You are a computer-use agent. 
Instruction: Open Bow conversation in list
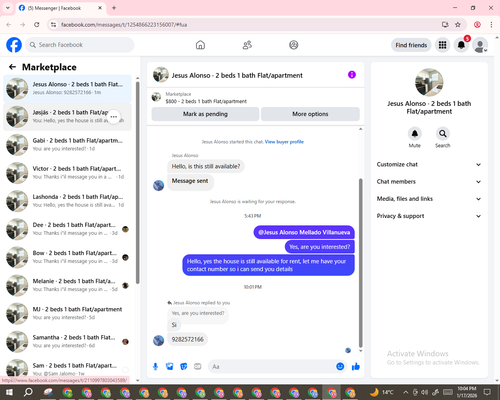[x=67, y=257]
